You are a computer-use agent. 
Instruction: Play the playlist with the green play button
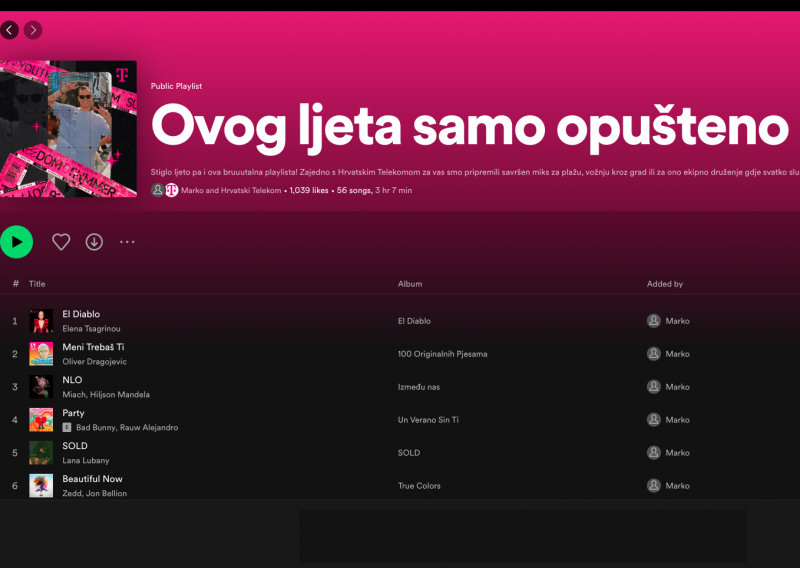(x=16, y=242)
